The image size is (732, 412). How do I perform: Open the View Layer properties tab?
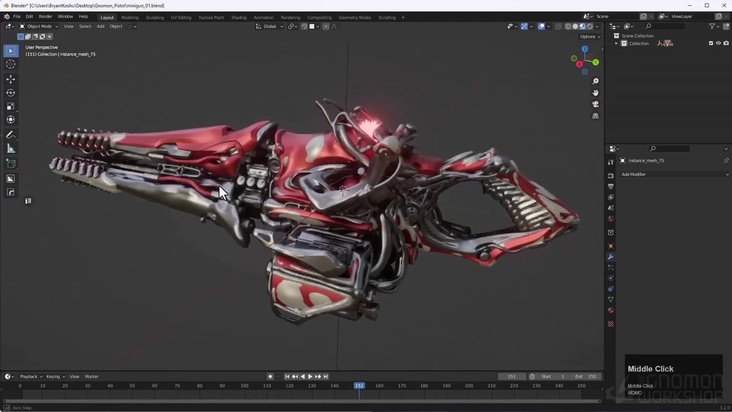pyautogui.click(x=611, y=197)
